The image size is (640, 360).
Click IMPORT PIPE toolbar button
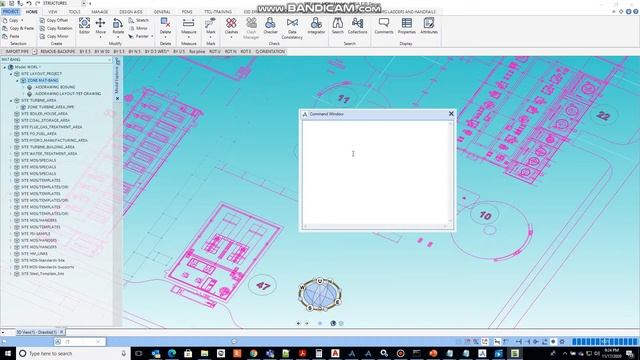17,52
